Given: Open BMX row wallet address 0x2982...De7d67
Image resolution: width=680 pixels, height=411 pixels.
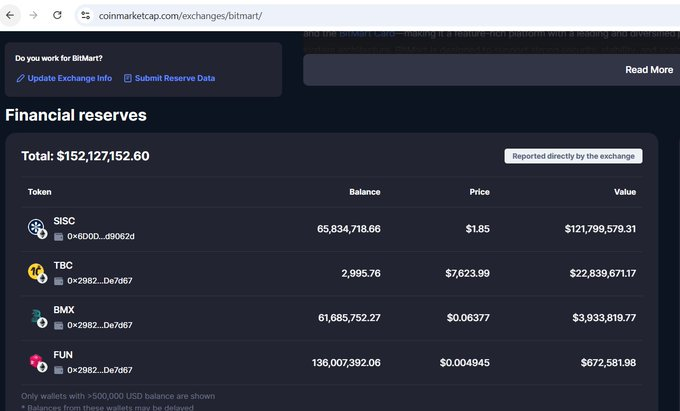Looking at the screenshot, I should [100, 325].
